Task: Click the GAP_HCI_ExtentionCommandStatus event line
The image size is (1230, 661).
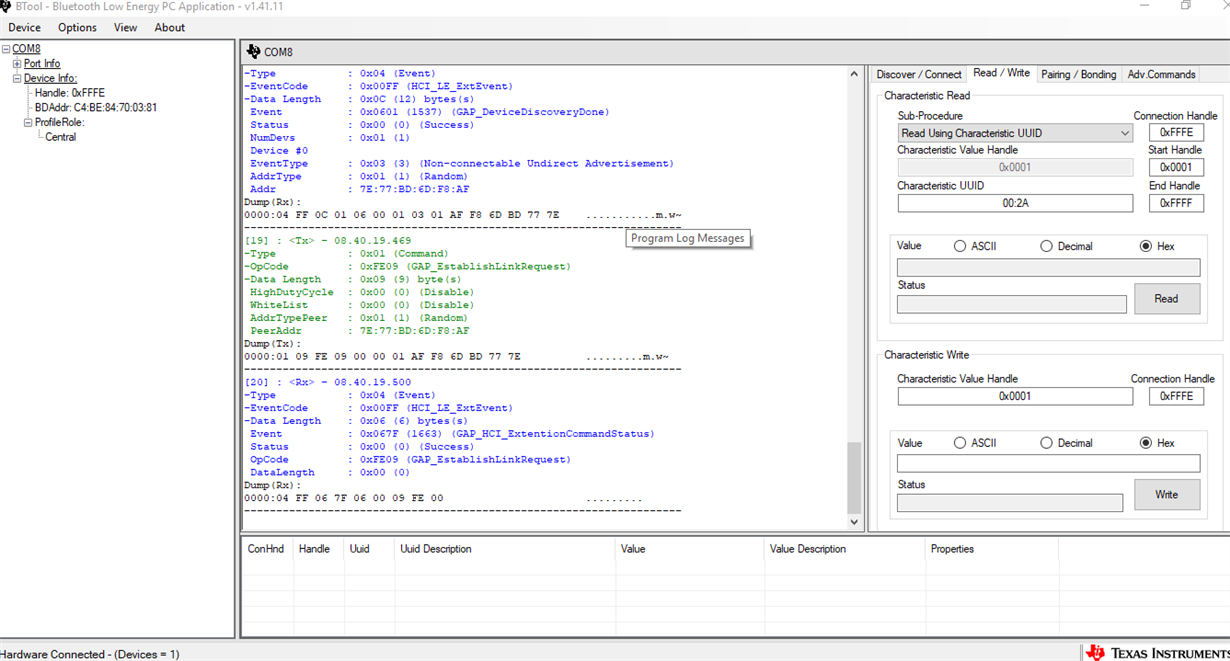Action: (452, 434)
